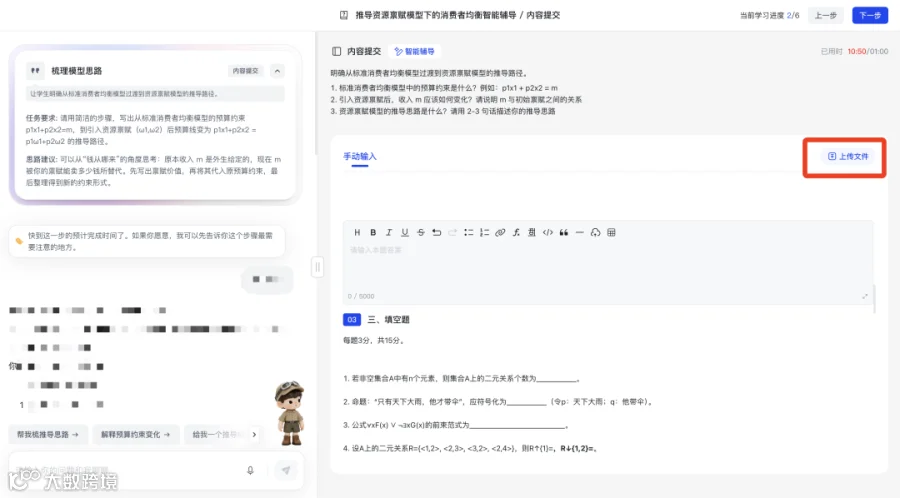
Task: Show more suggestion chips with arrow
Action: 254,434
